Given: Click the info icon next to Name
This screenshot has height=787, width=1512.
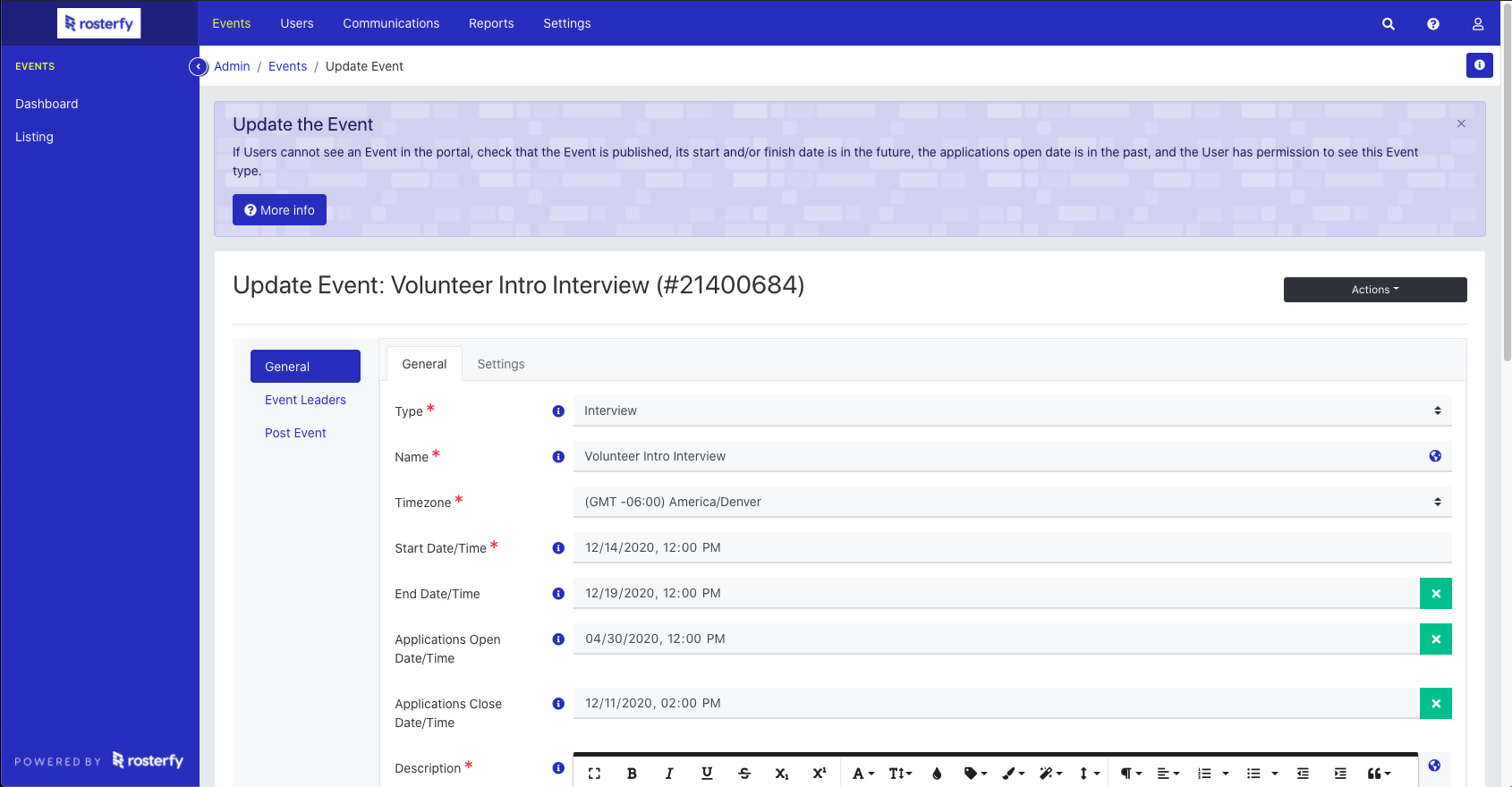Looking at the screenshot, I should click(558, 457).
